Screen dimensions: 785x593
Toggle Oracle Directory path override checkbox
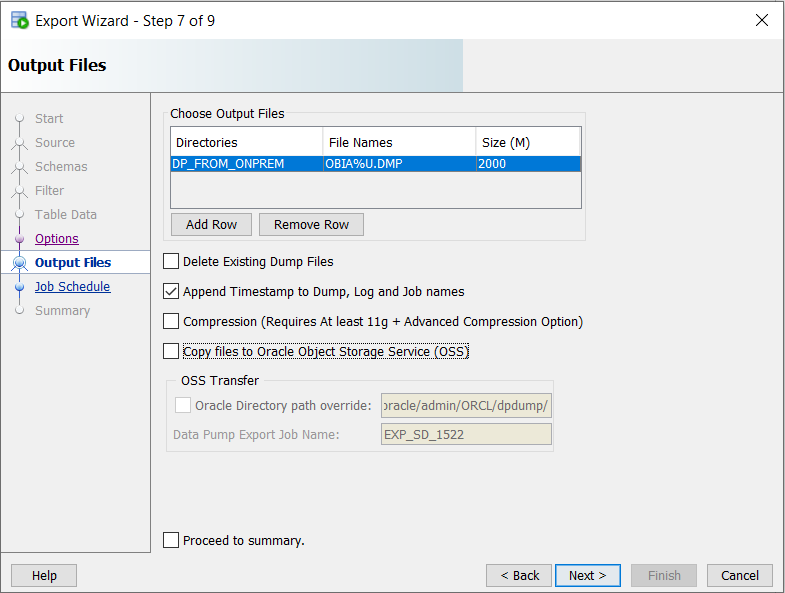(x=183, y=405)
